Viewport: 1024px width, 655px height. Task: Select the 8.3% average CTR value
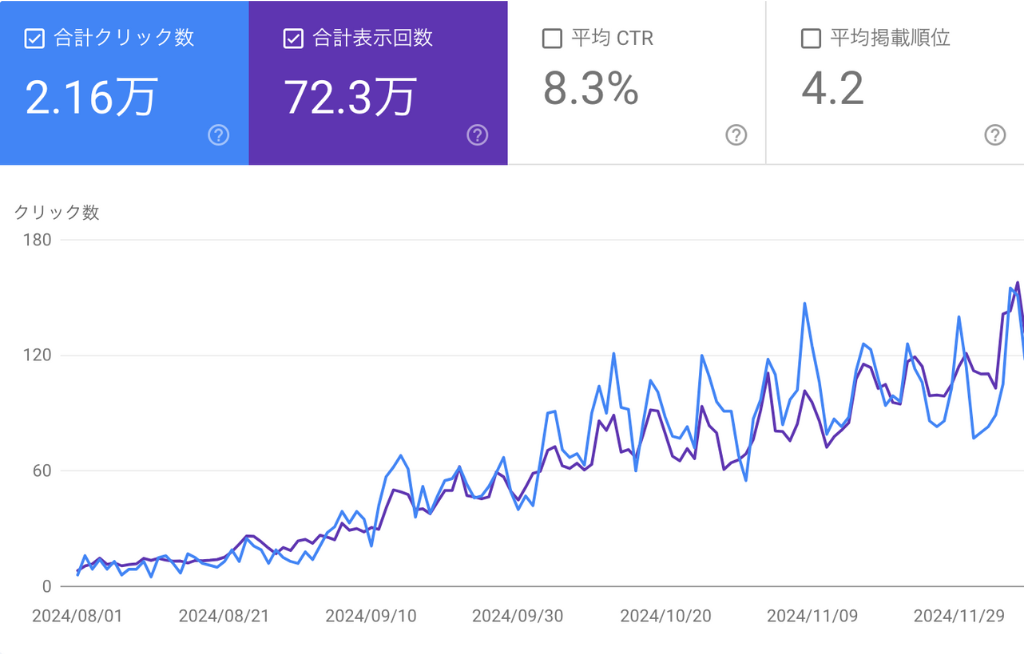pos(591,89)
